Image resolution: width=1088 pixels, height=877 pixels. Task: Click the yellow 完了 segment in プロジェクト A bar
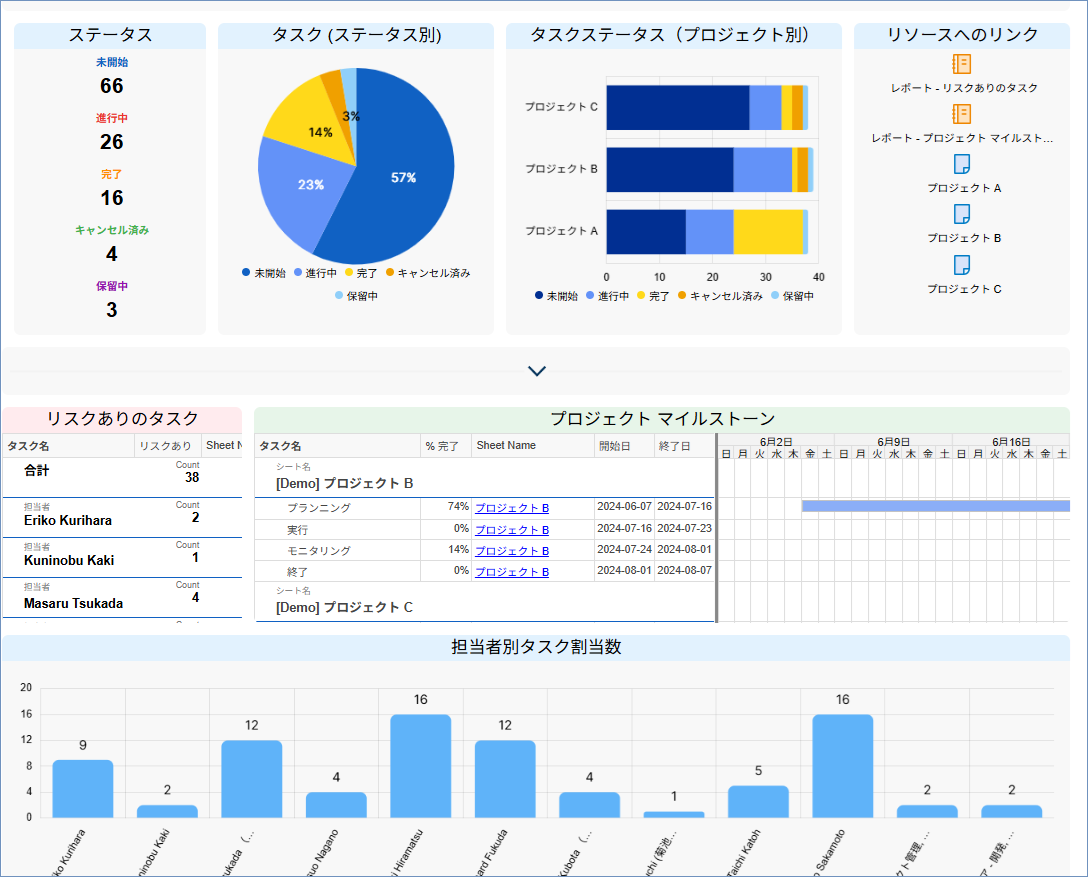pyautogui.click(x=768, y=232)
